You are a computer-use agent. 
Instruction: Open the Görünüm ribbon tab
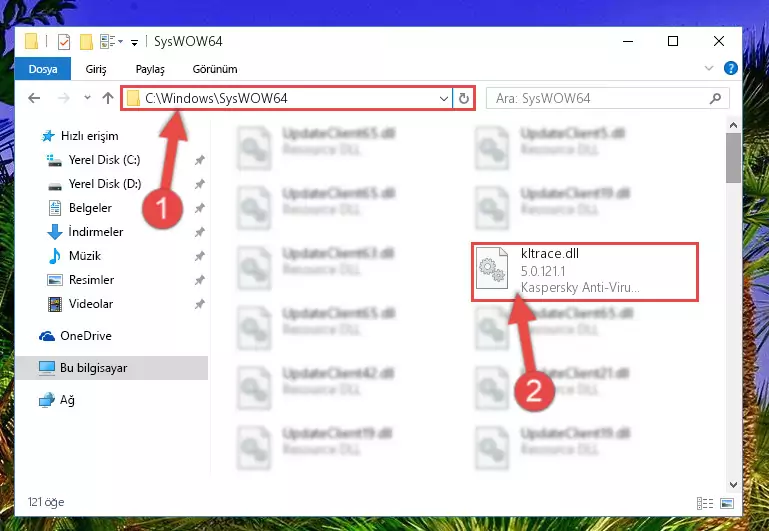tap(215, 69)
